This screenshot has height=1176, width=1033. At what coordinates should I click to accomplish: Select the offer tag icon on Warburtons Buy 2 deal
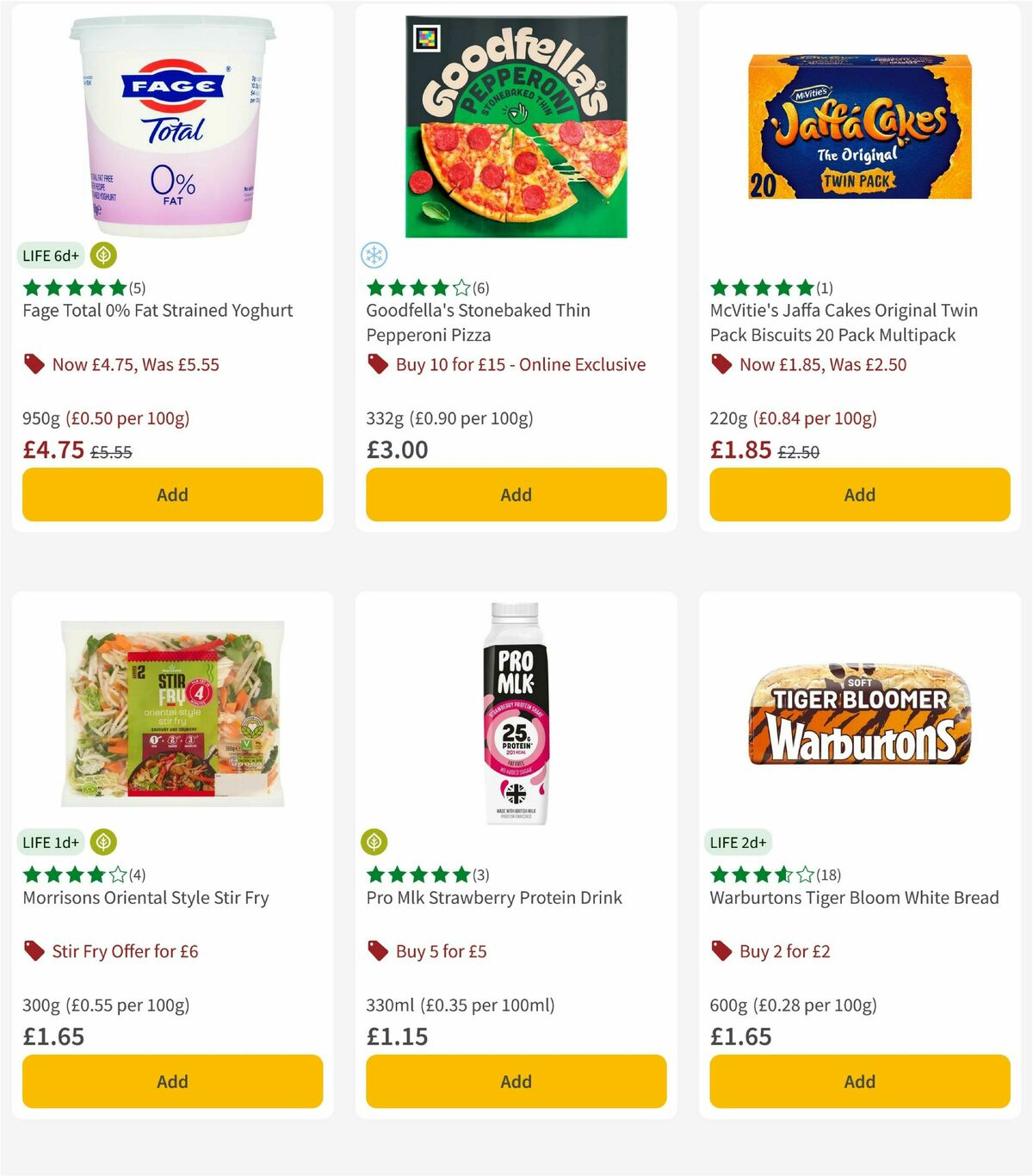(x=721, y=951)
